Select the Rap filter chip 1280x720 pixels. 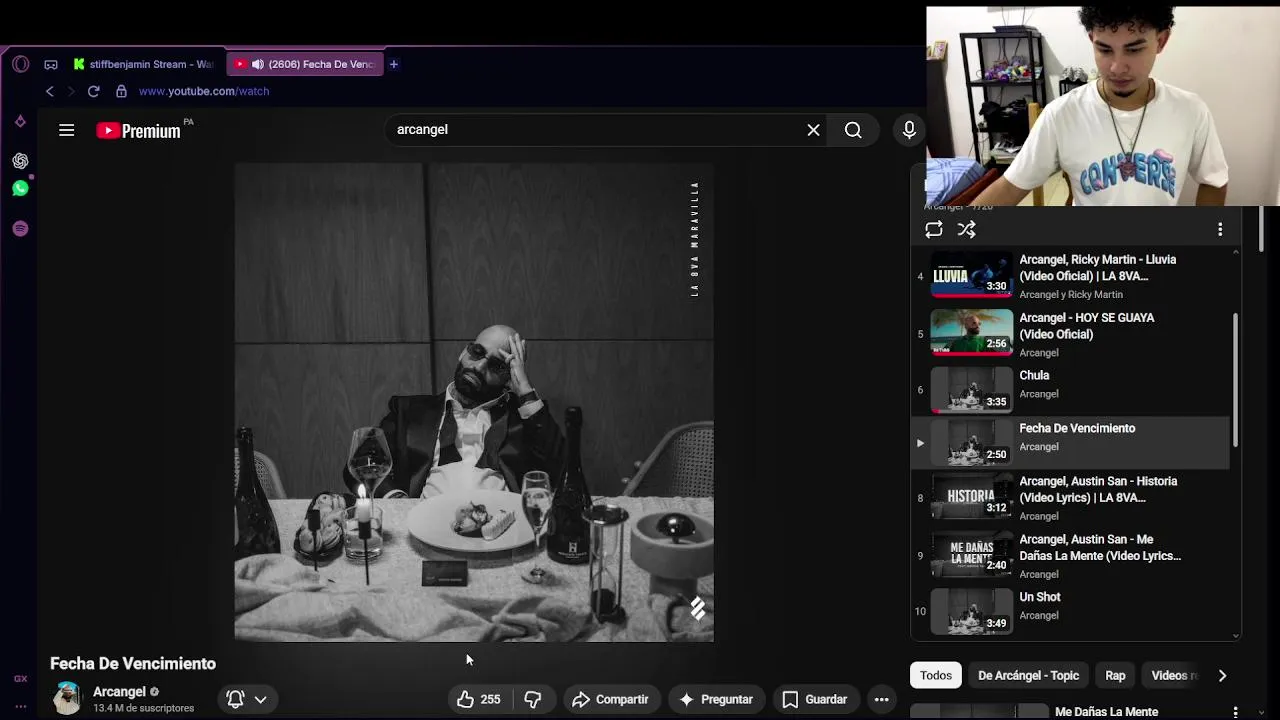(x=1115, y=675)
